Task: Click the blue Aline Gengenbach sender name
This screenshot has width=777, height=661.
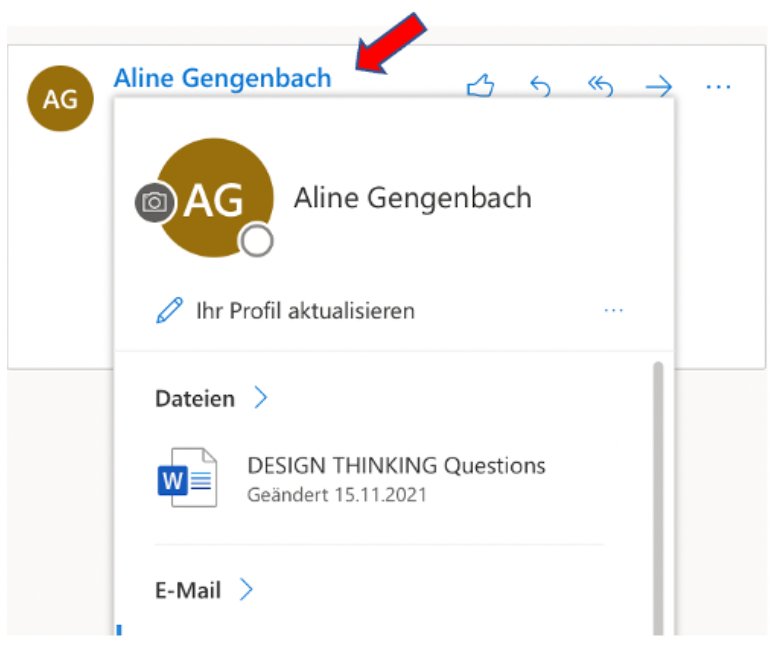Action: [222, 78]
